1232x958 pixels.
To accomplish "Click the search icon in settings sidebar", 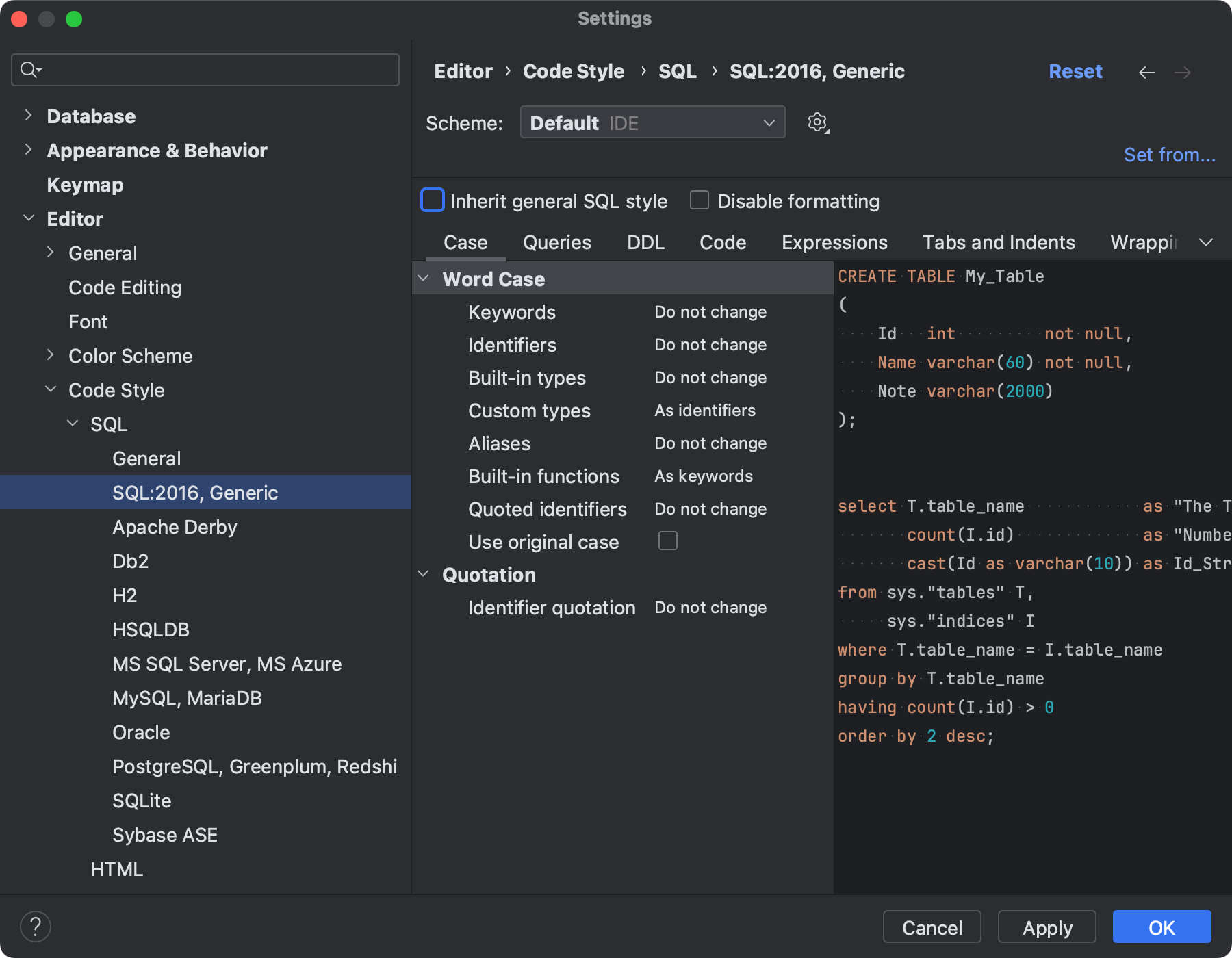I will (29, 69).
